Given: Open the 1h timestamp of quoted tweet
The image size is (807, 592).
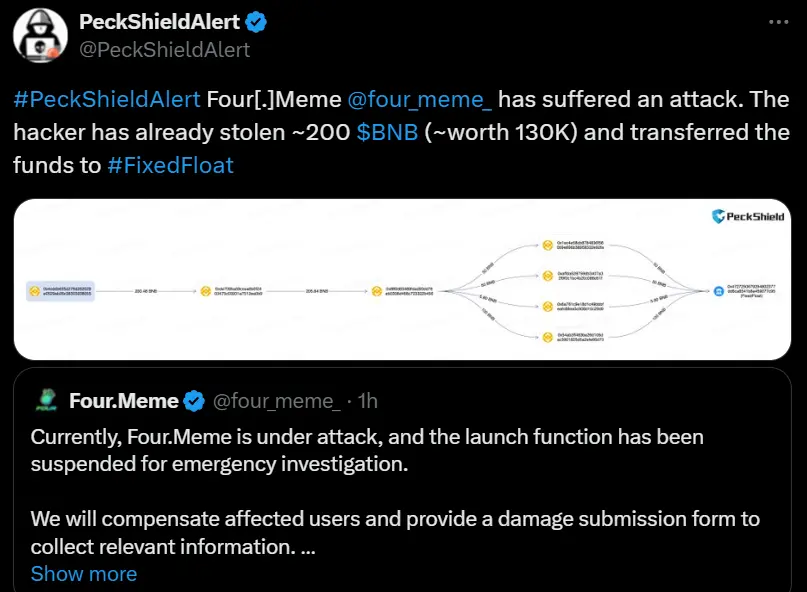Looking at the screenshot, I should pyautogui.click(x=368, y=401).
